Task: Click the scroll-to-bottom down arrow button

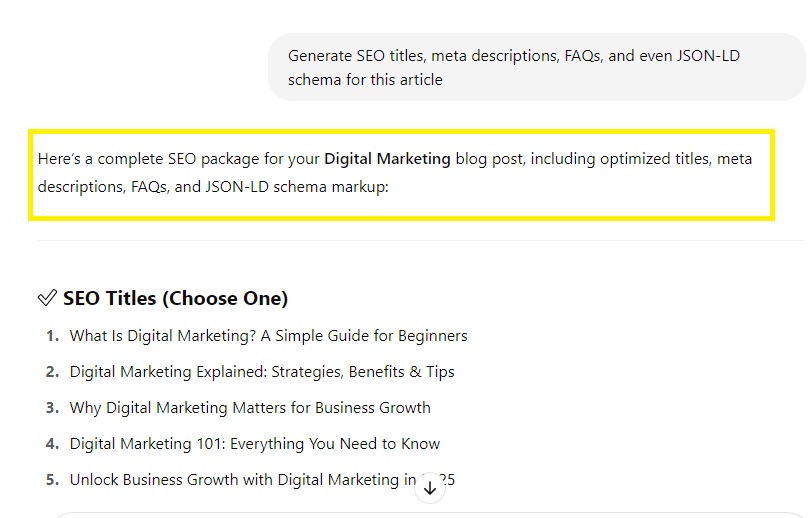Action: 430,488
